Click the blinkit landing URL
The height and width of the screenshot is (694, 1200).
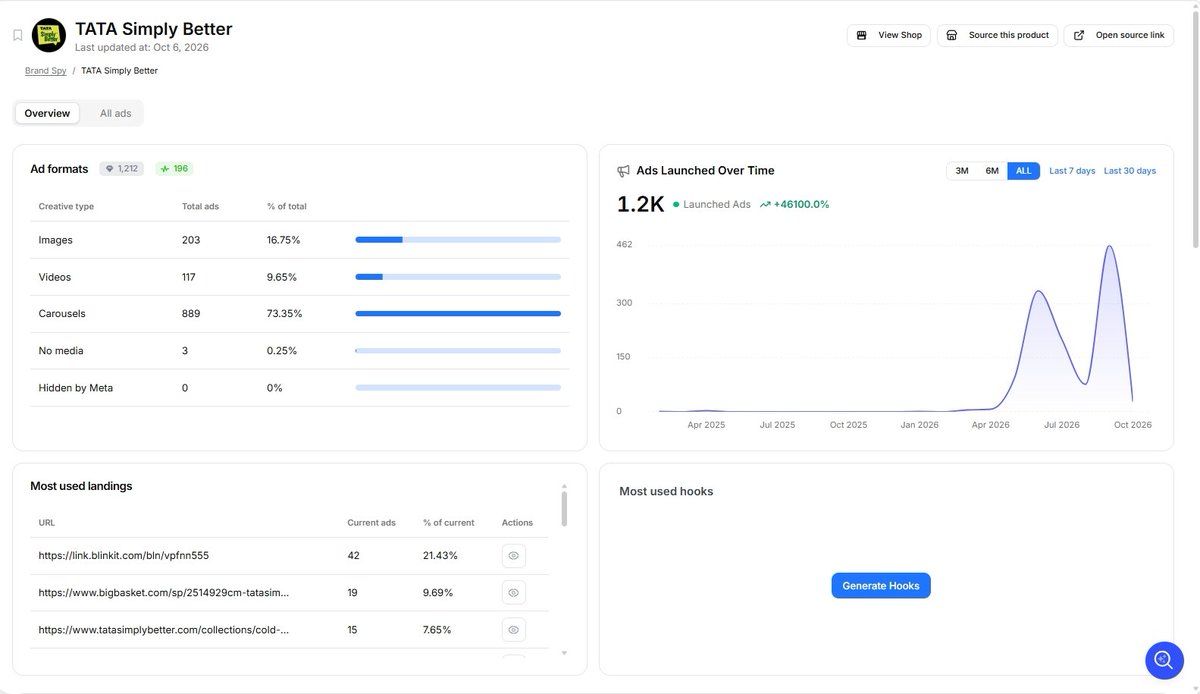pyautogui.click(x=124, y=556)
